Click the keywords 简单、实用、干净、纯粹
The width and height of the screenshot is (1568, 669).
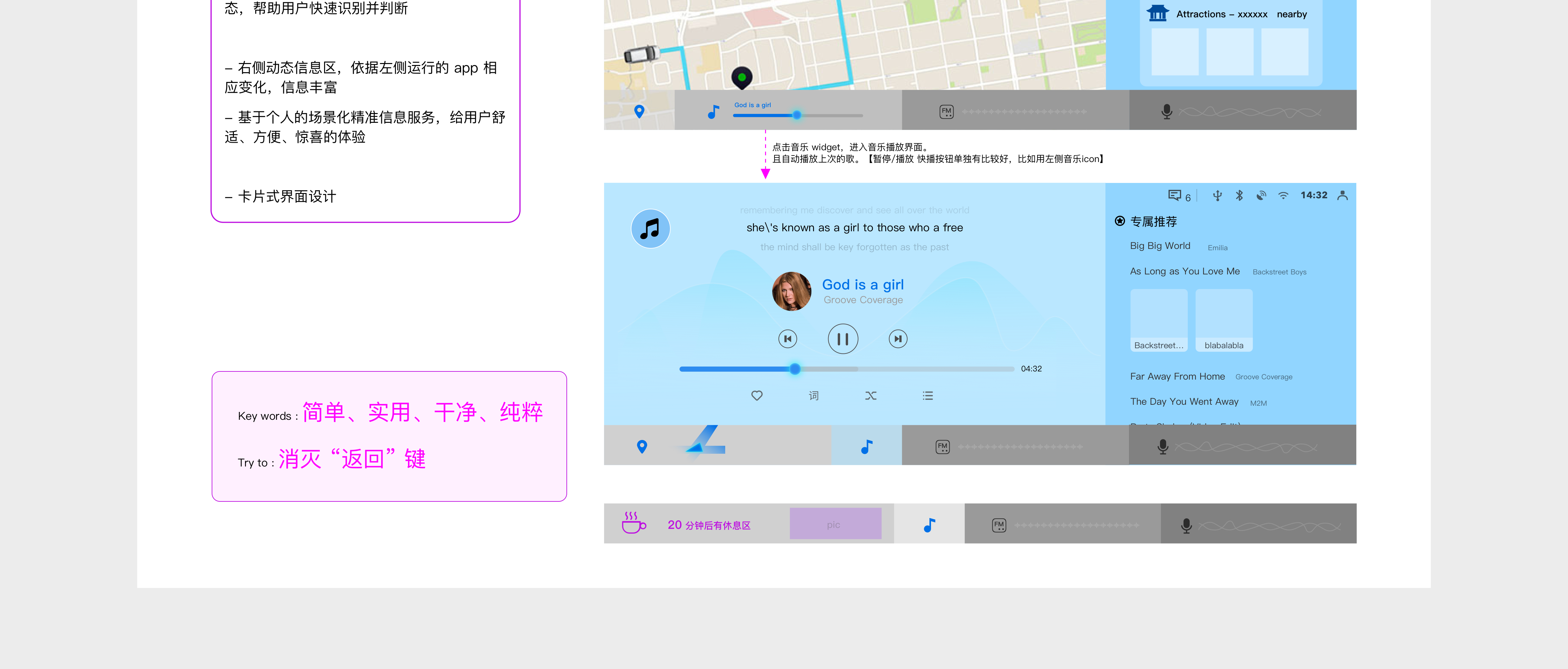tap(422, 412)
